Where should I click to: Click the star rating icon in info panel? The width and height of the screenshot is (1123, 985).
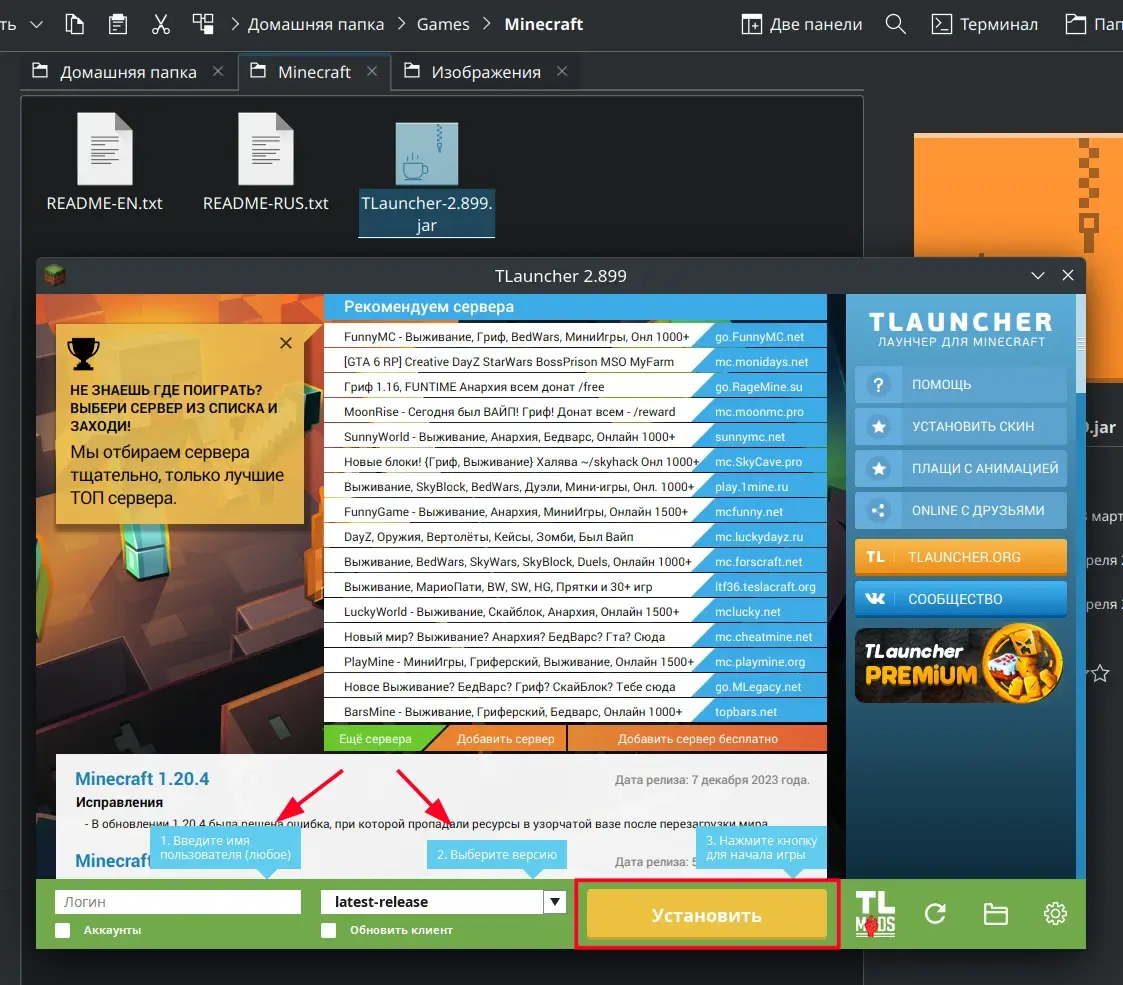(x=1100, y=674)
